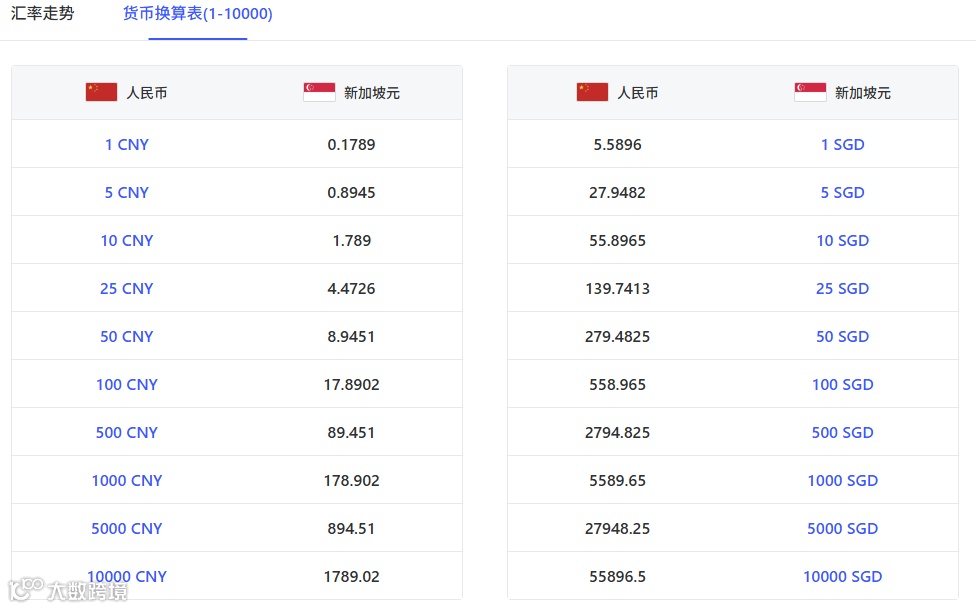
Task: Follow the 25 CNY link
Action: point(127,288)
